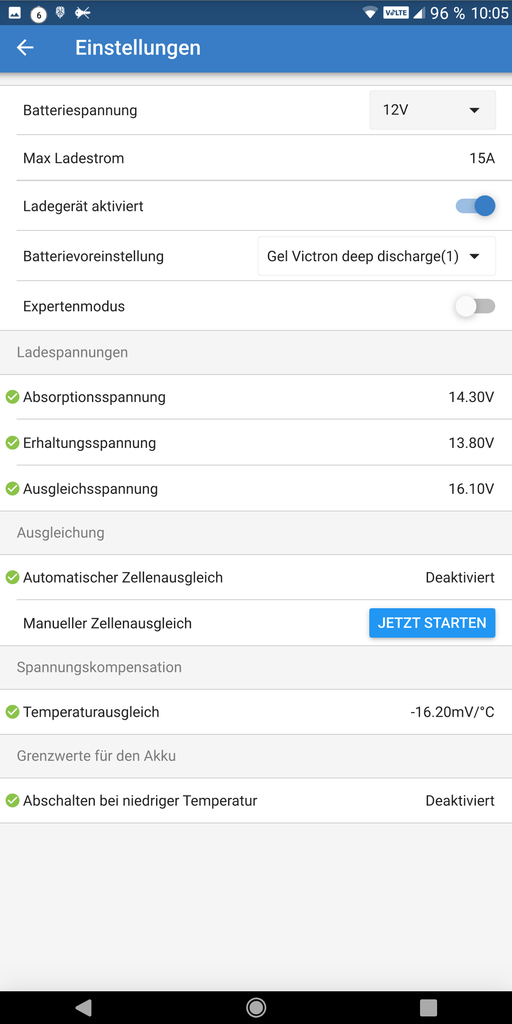Tap Android home navigation button
Screen dimensions: 512x1024
256,1007
